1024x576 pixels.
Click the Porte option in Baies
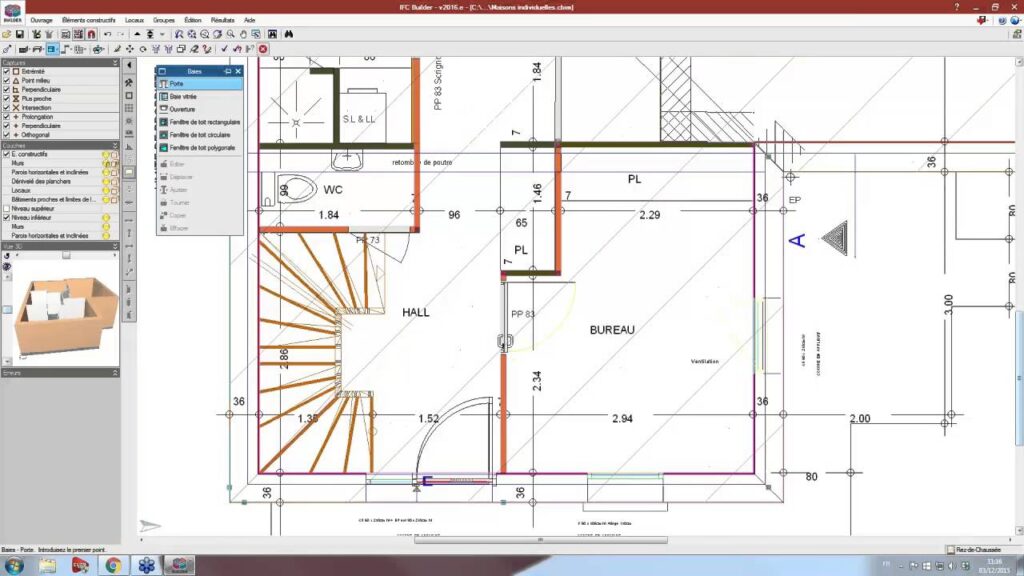(x=177, y=84)
